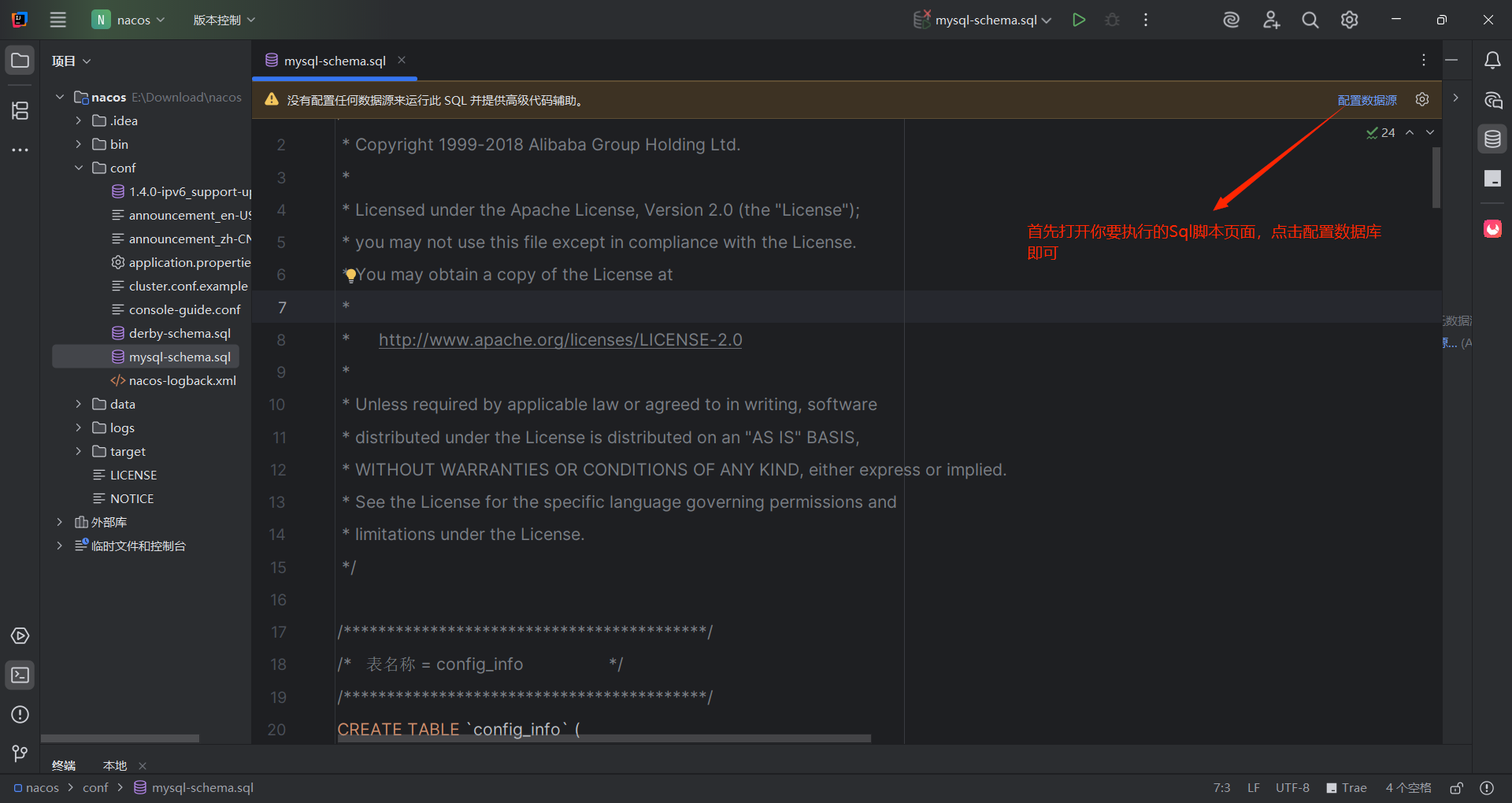Open cluster.conf.example file
The width and height of the screenshot is (1512, 803).
[x=180, y=286]
